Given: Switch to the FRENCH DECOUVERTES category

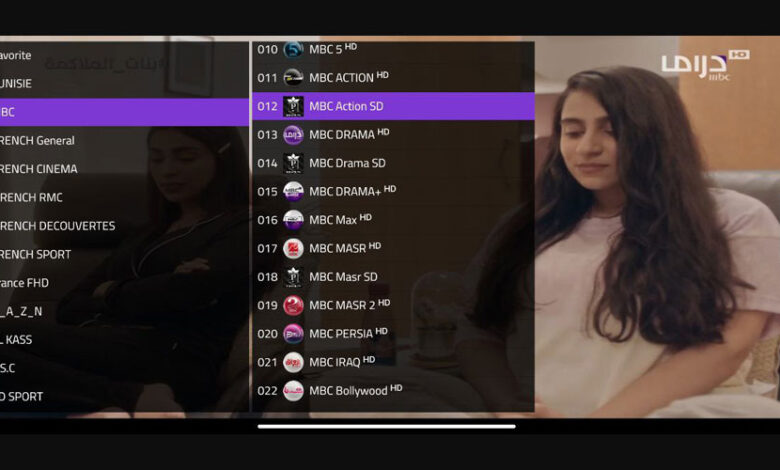Looking at the screenshot, I should (124, 226).
